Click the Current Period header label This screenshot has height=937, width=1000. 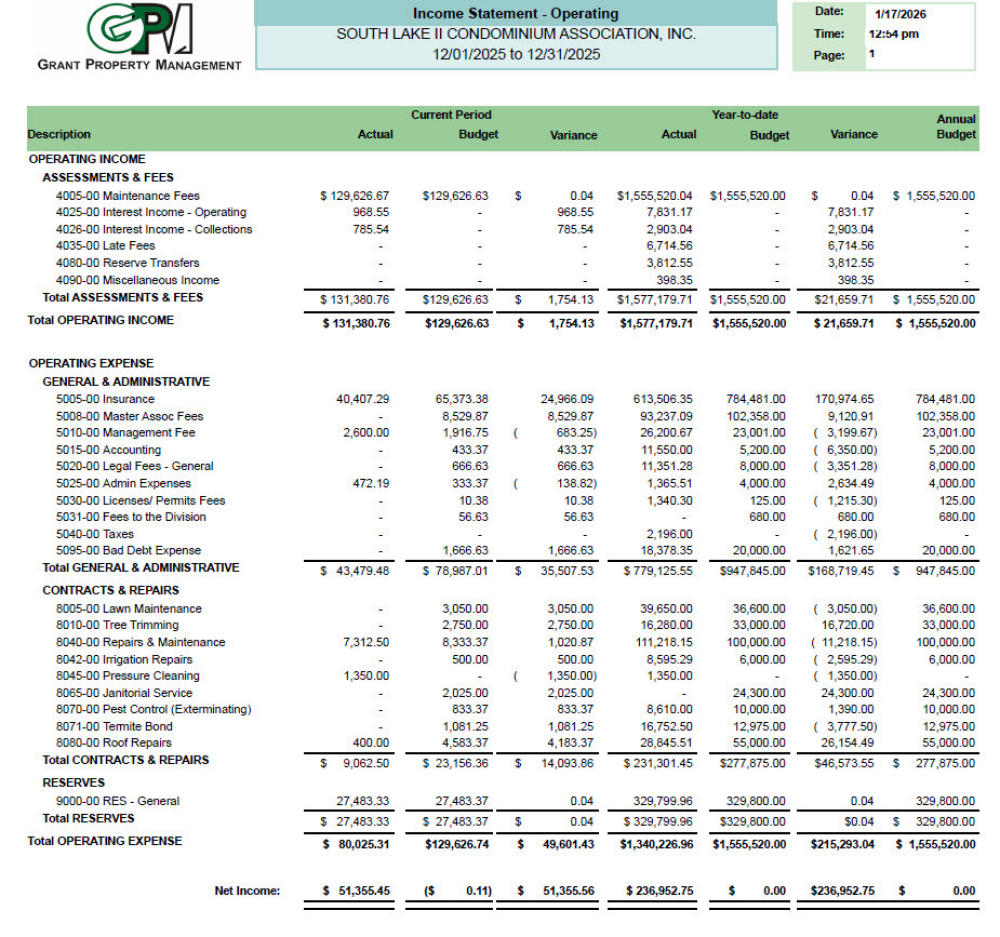(451, 115)
